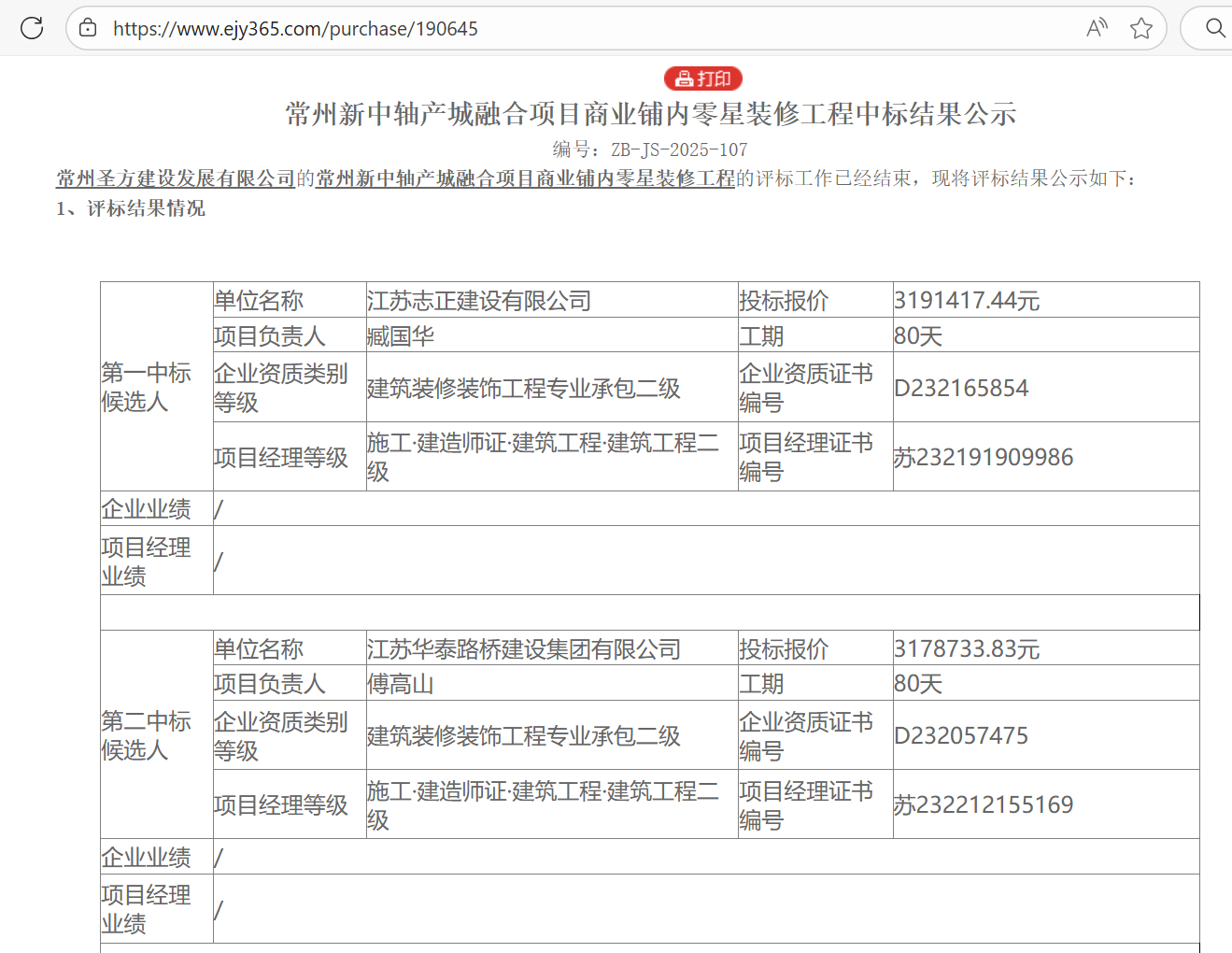This screenshot has height=953, width=1232.
Task: Add page to favorites with star icon
Action: click(x=1140, y=28)
